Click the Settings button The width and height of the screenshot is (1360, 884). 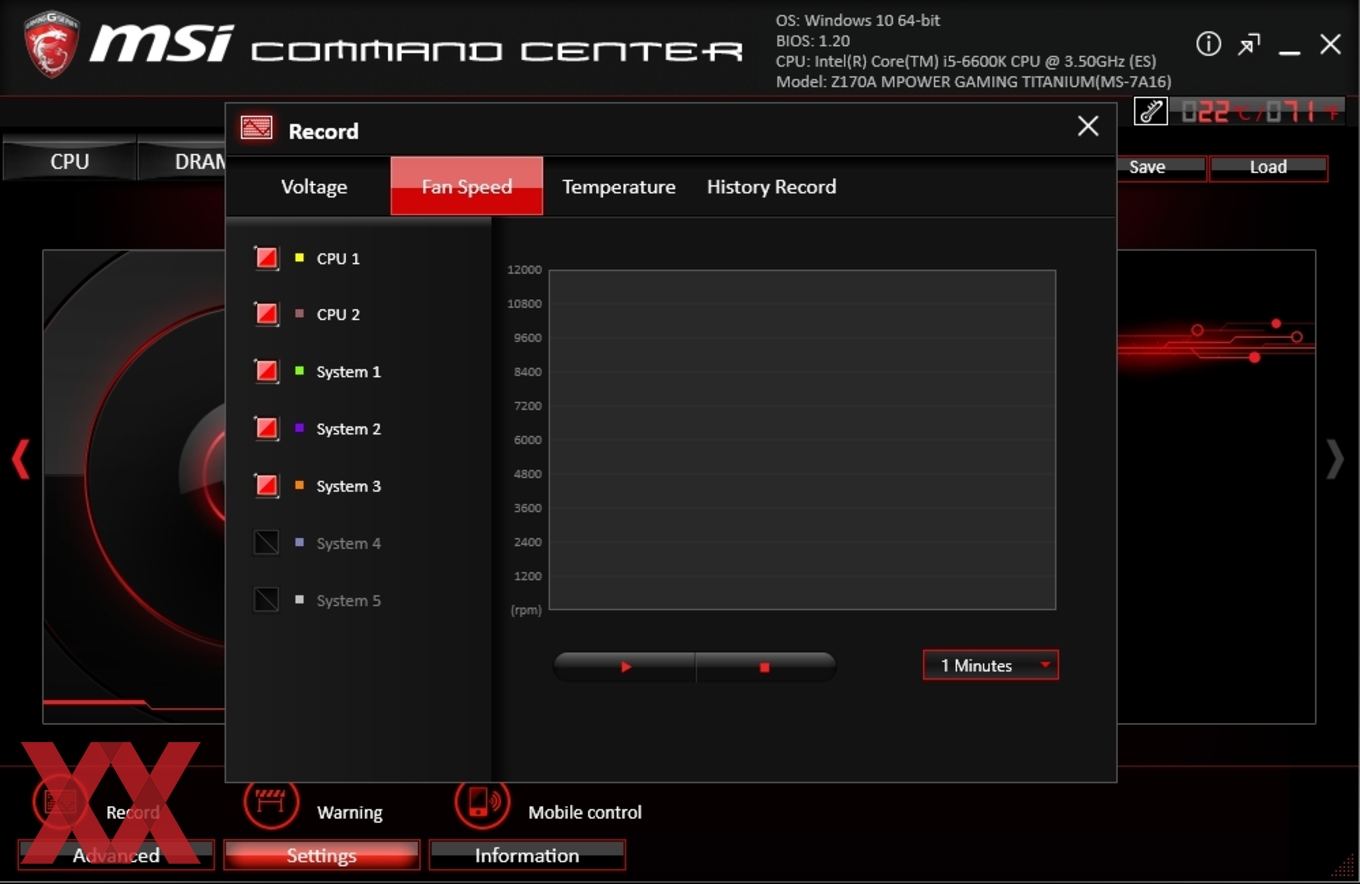pos(321,855)
